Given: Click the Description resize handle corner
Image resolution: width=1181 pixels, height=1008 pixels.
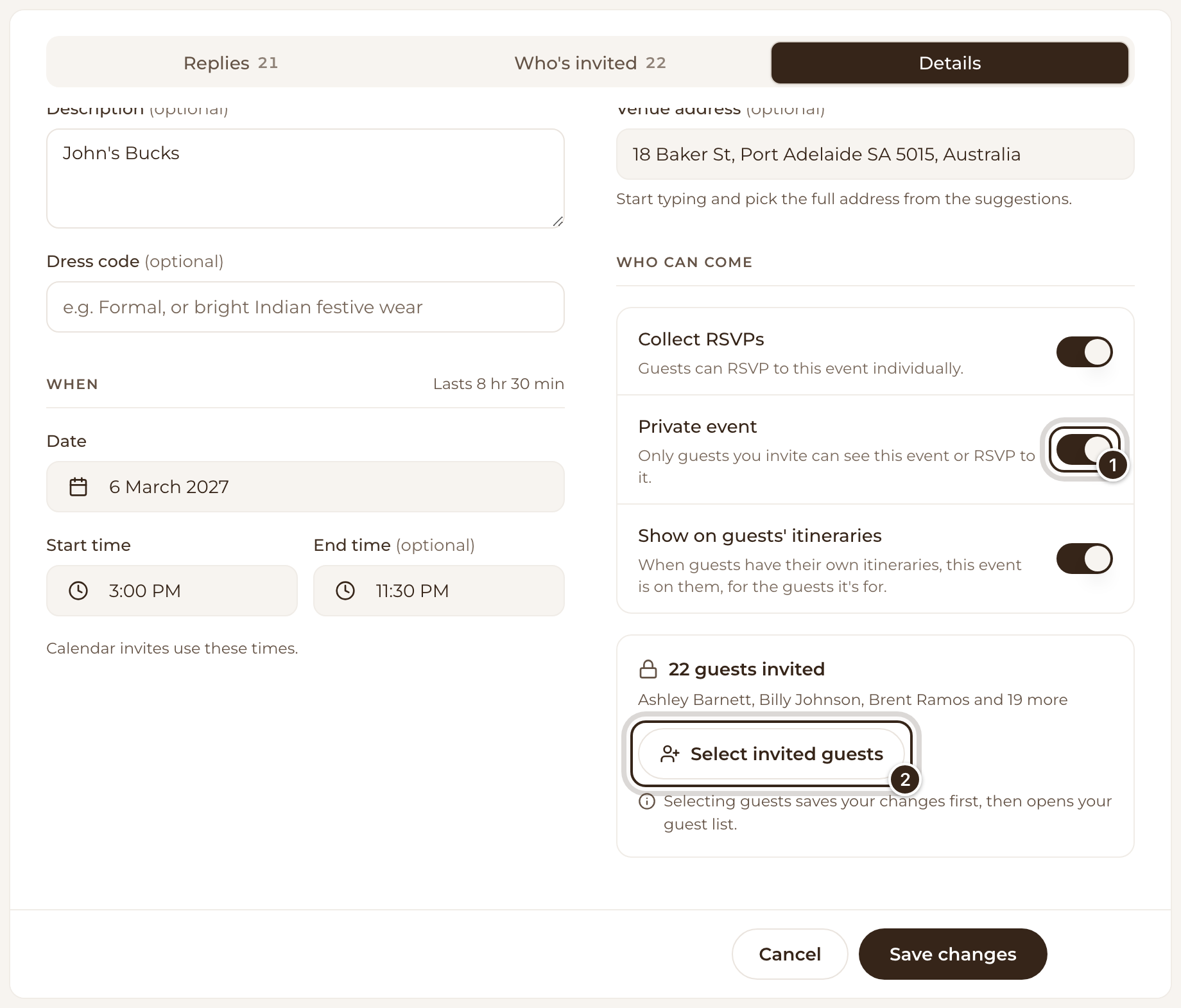Looking at the screenshot, I should (x=558, y=222).
